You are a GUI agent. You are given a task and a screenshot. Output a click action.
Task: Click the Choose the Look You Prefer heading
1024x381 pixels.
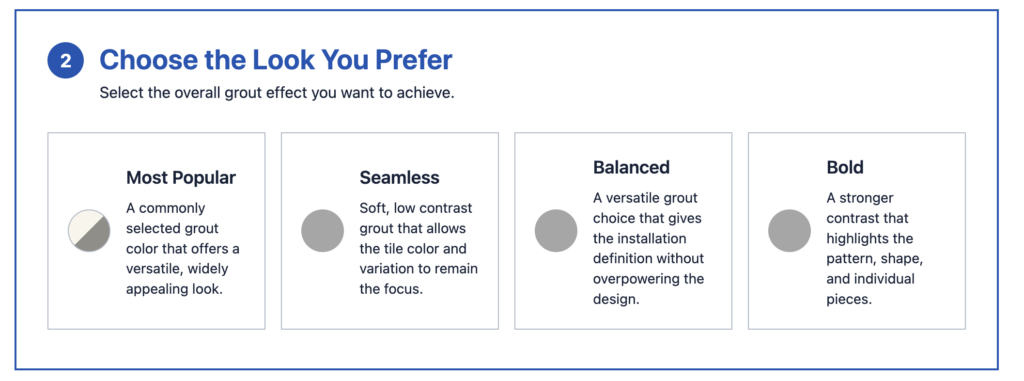(x=276, y=60)
